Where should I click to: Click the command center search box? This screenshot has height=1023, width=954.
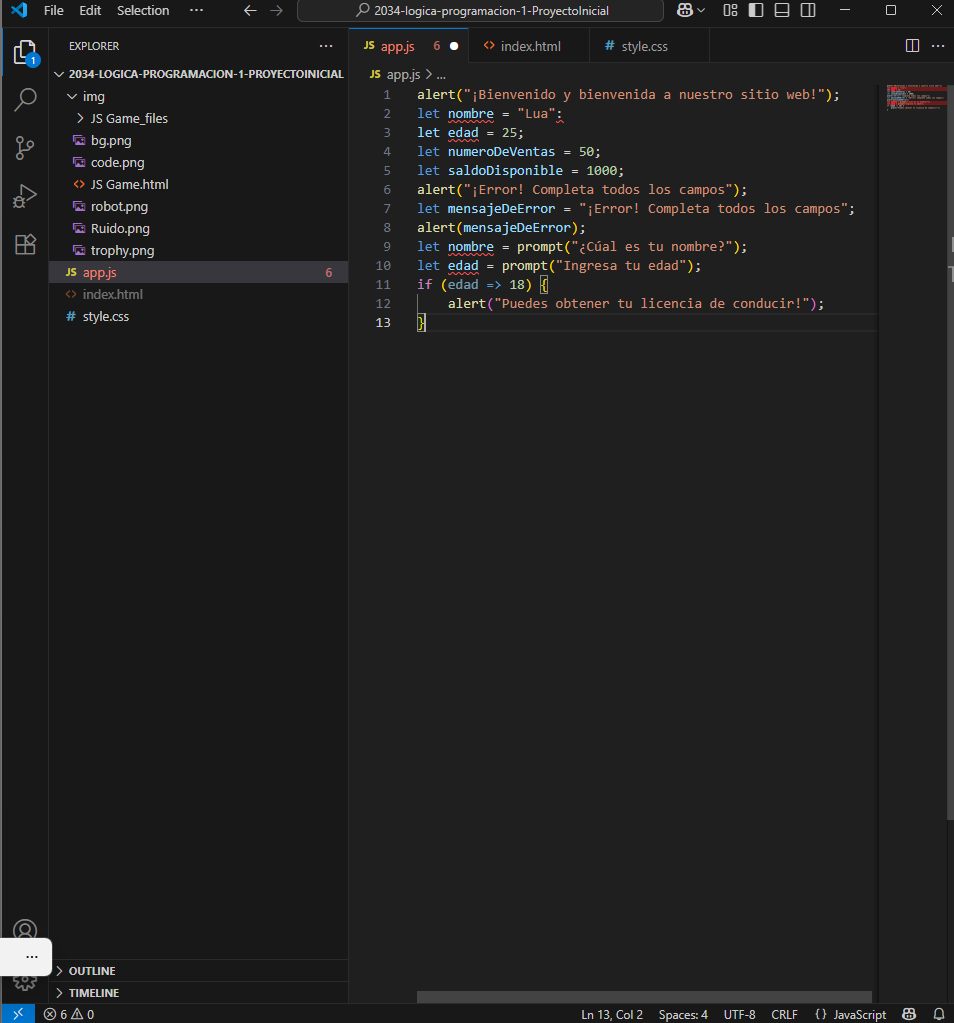click(480, 10)
